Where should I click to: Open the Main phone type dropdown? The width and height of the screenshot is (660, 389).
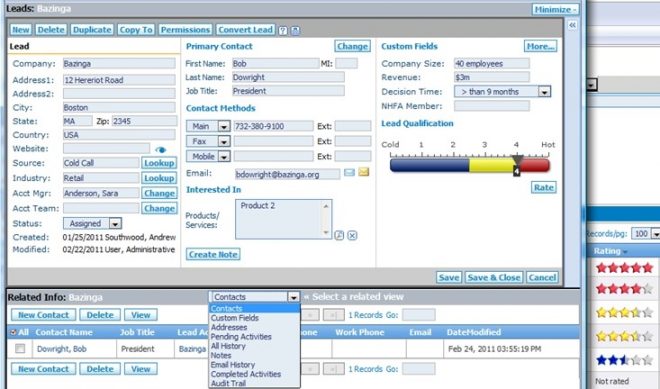224,126
